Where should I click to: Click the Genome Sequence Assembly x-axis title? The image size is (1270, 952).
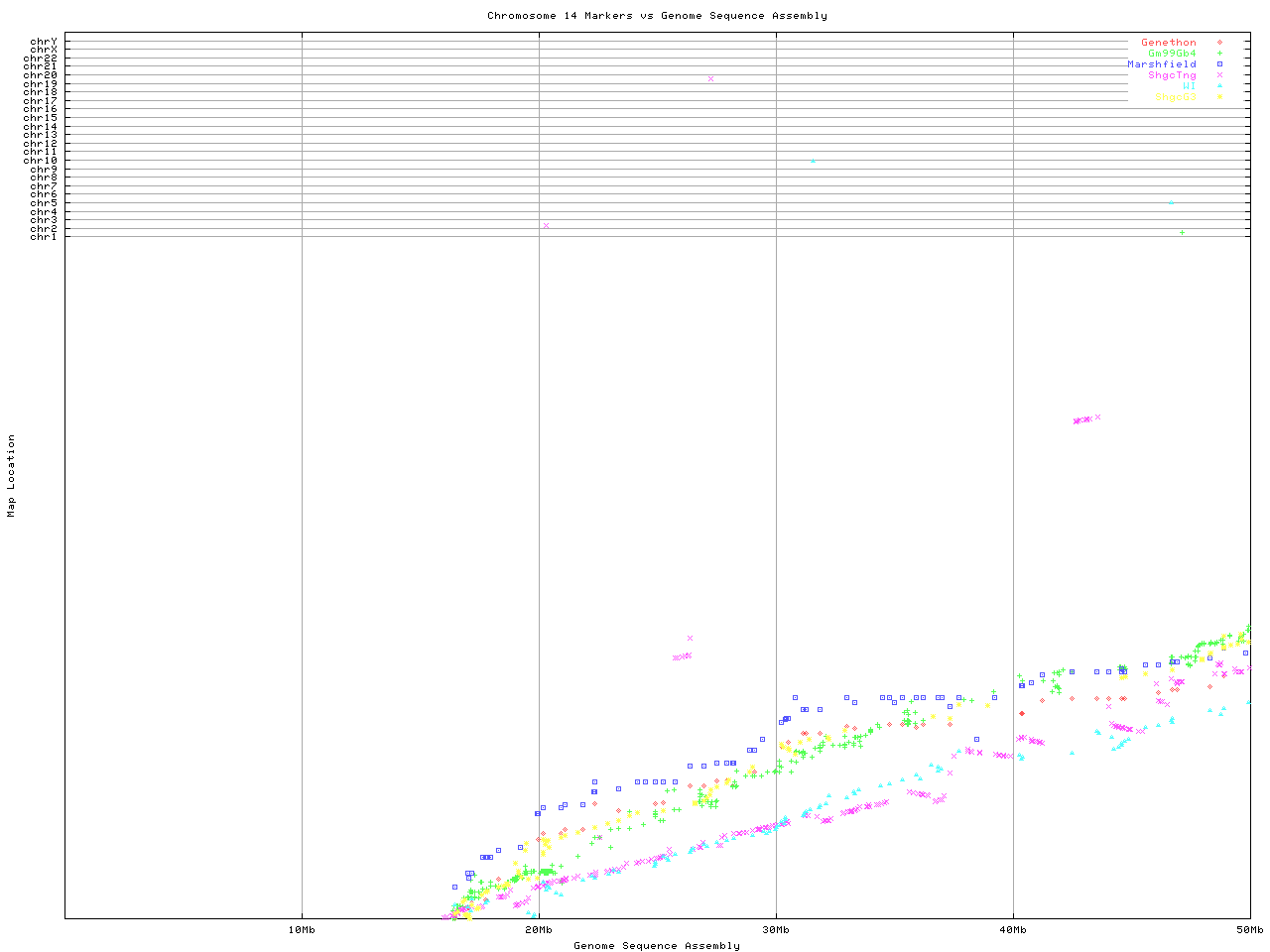tap(657, 946)
